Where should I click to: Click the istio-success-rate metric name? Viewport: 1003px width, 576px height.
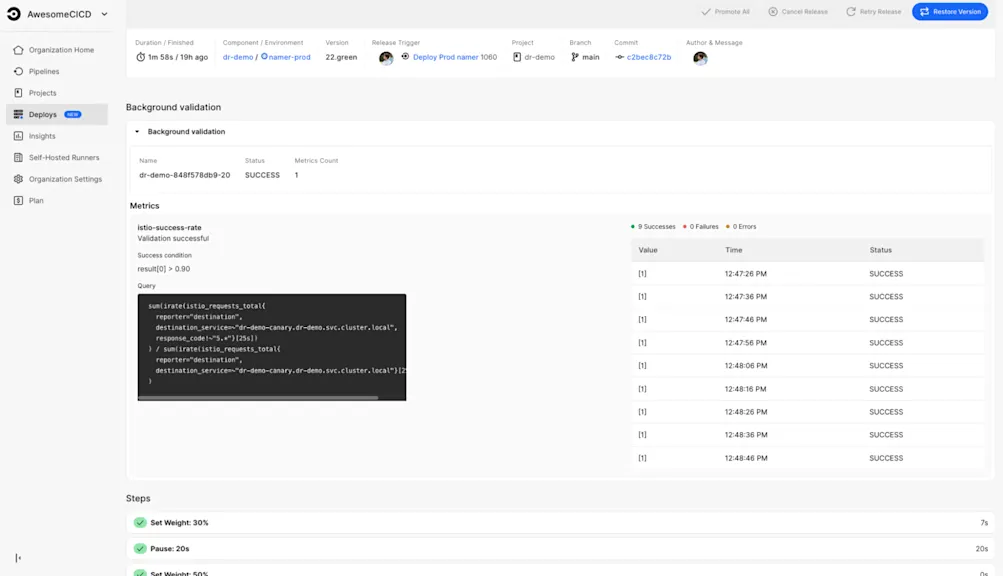170,227
